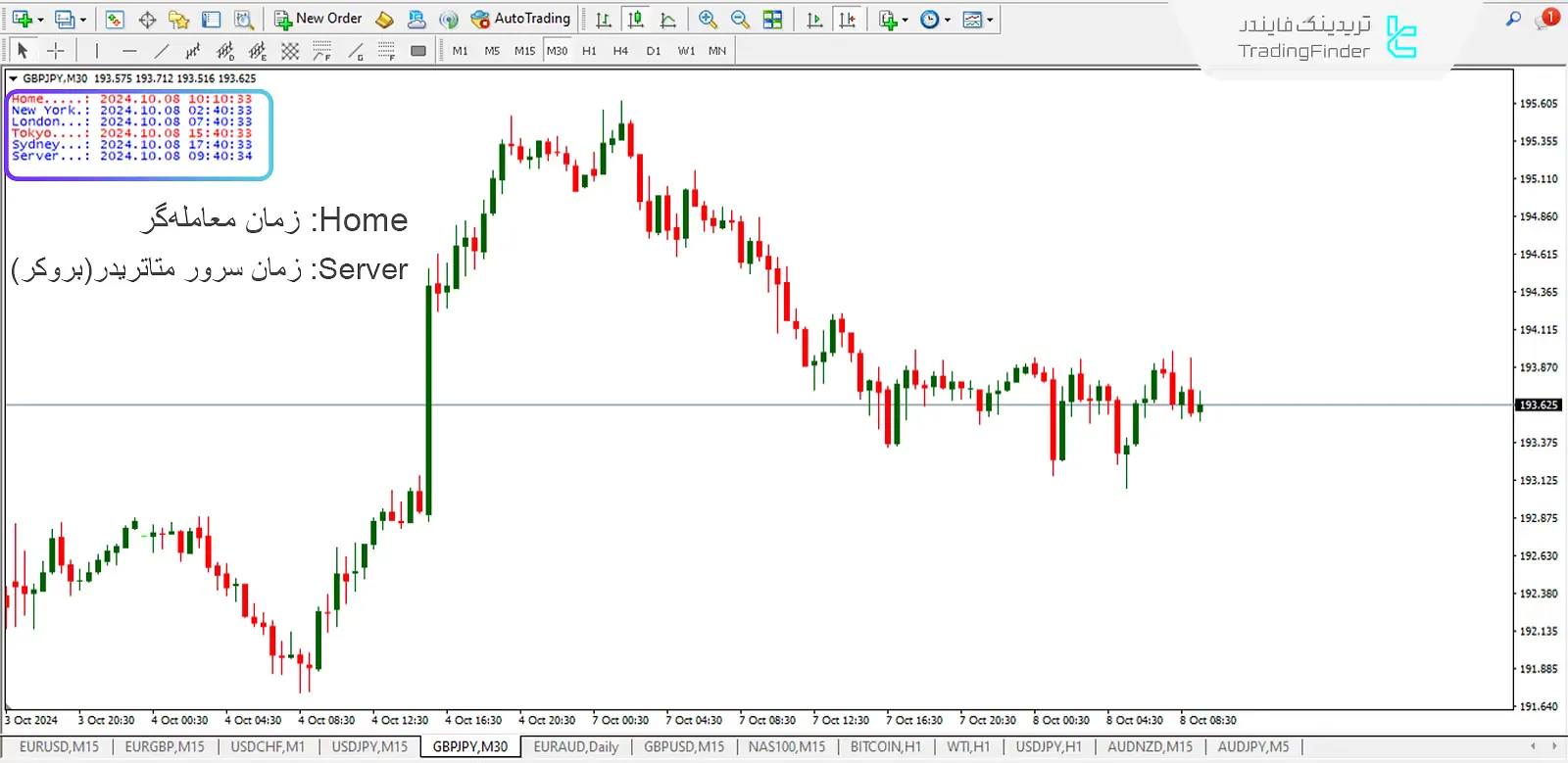Click the New Order button
The width and height of the screenshot is (1568, 763).
318,19
